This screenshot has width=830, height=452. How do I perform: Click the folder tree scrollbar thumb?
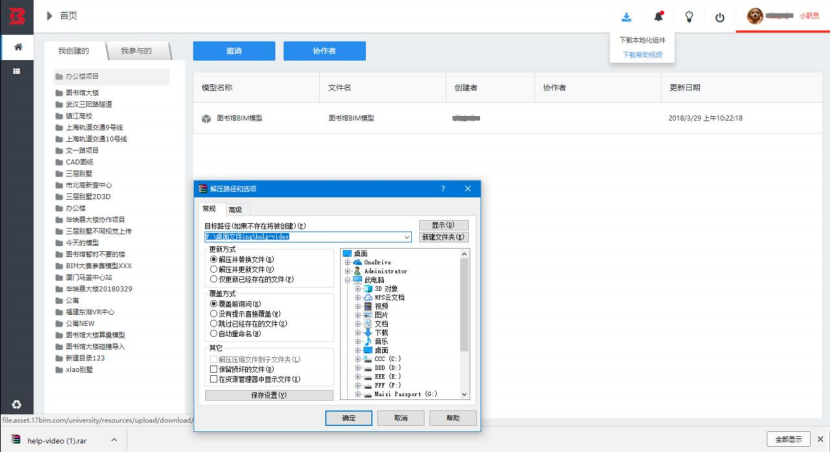point(464,305)
